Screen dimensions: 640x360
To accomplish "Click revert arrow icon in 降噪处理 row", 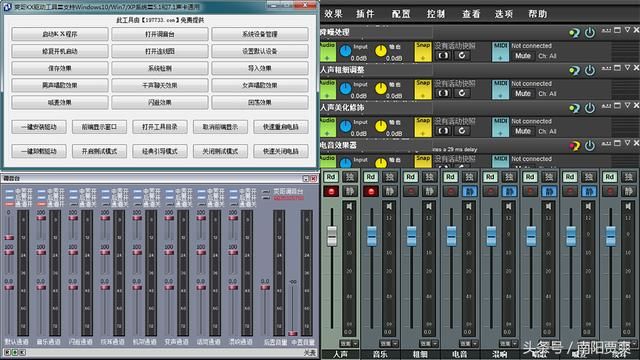I will 462,56.
